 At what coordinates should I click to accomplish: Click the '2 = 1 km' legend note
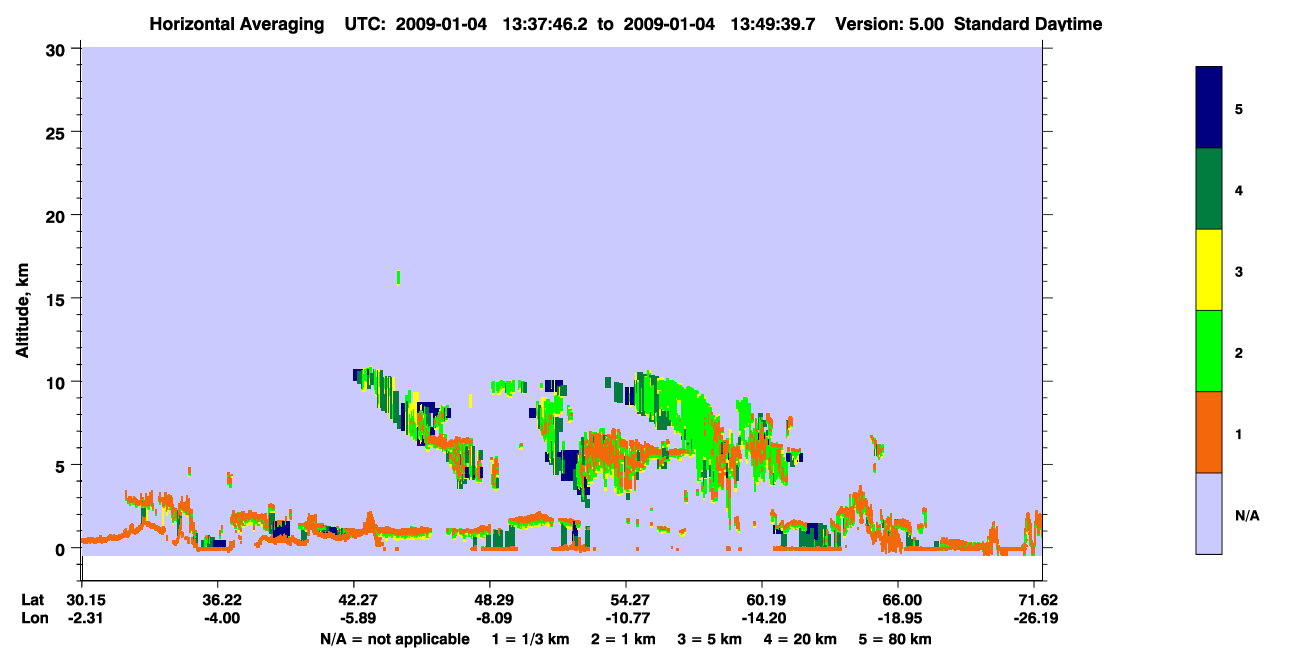[623, 639]
